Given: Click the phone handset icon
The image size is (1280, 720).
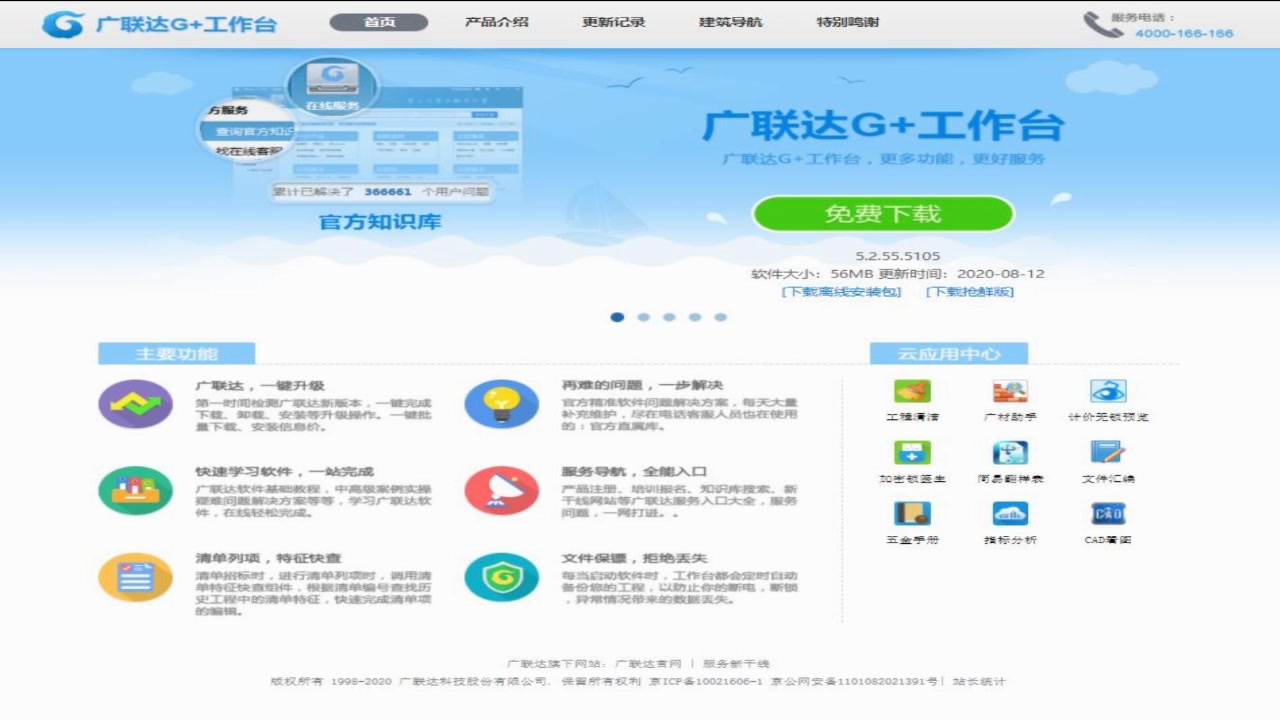Looking at the screenshot, I should click(x=1103, y=24).
